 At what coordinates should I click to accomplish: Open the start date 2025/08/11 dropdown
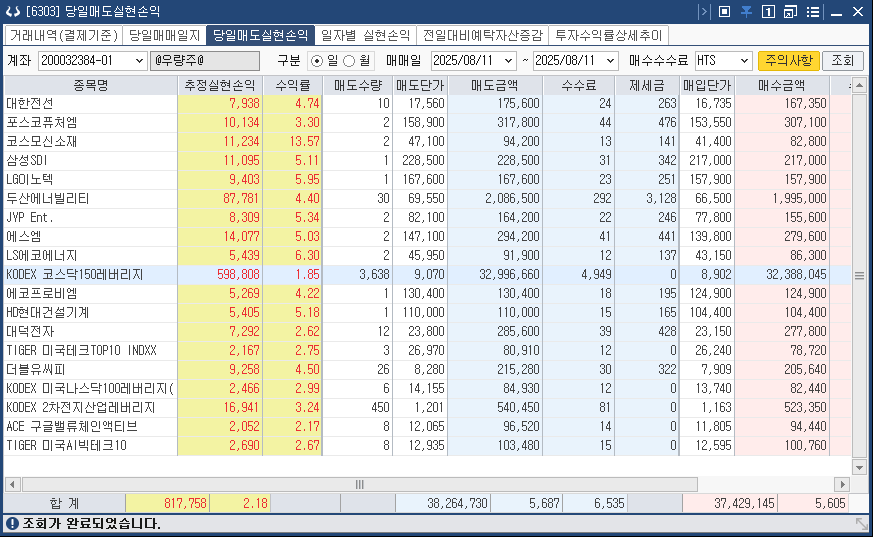(508, 61)
